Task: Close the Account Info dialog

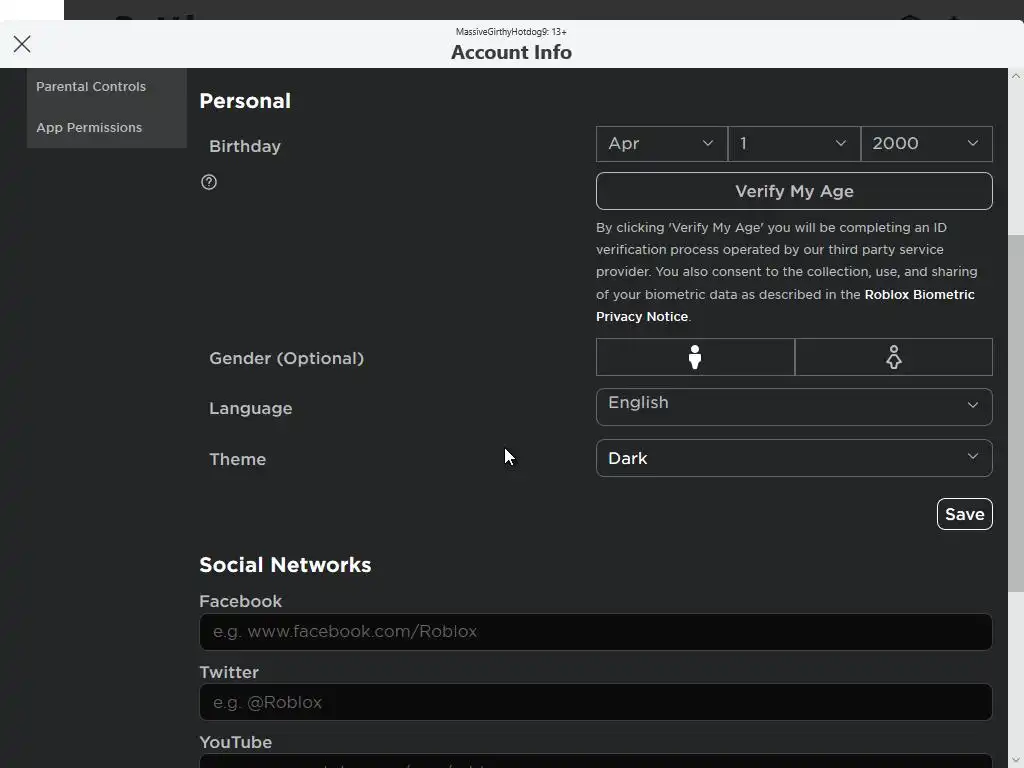Action: coord(22,44)
